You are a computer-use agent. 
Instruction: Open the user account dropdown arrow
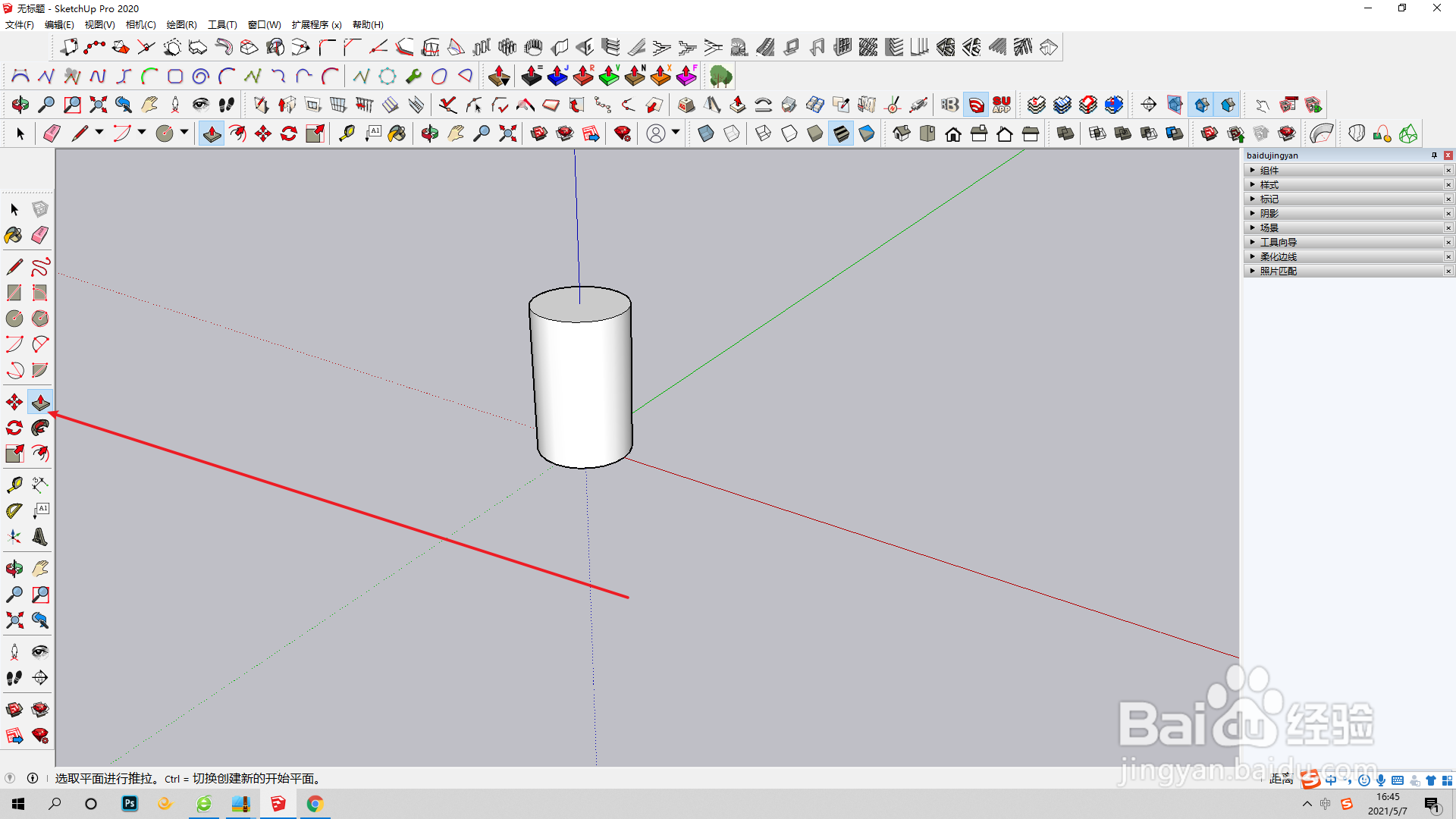pos(676,133)
